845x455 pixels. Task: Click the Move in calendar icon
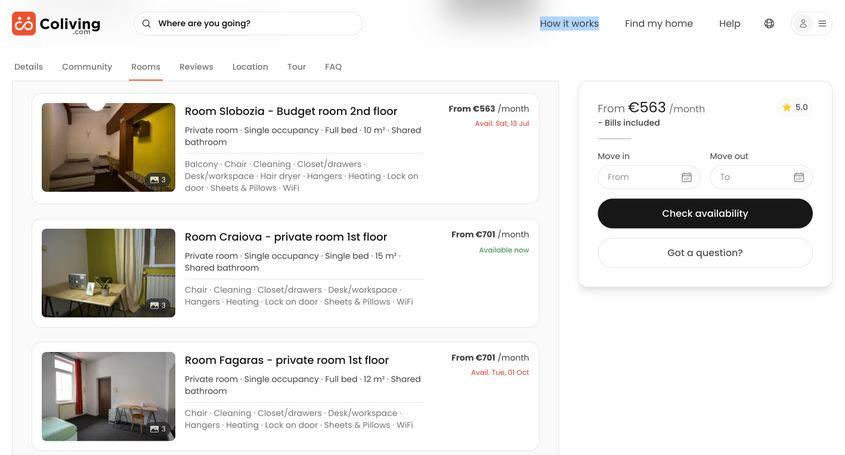pos(686,177)
